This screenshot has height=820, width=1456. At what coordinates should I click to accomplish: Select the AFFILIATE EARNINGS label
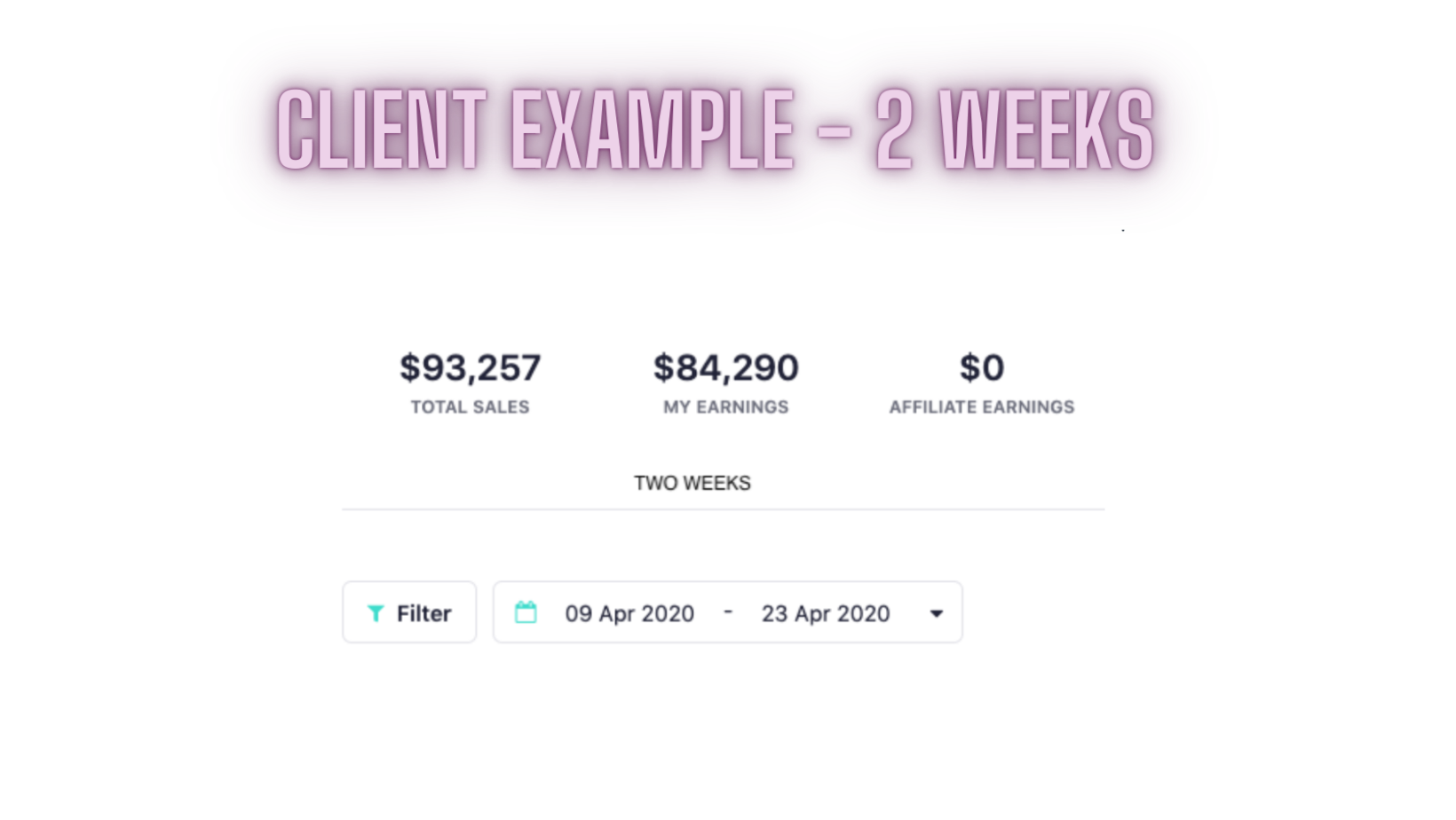982,407
